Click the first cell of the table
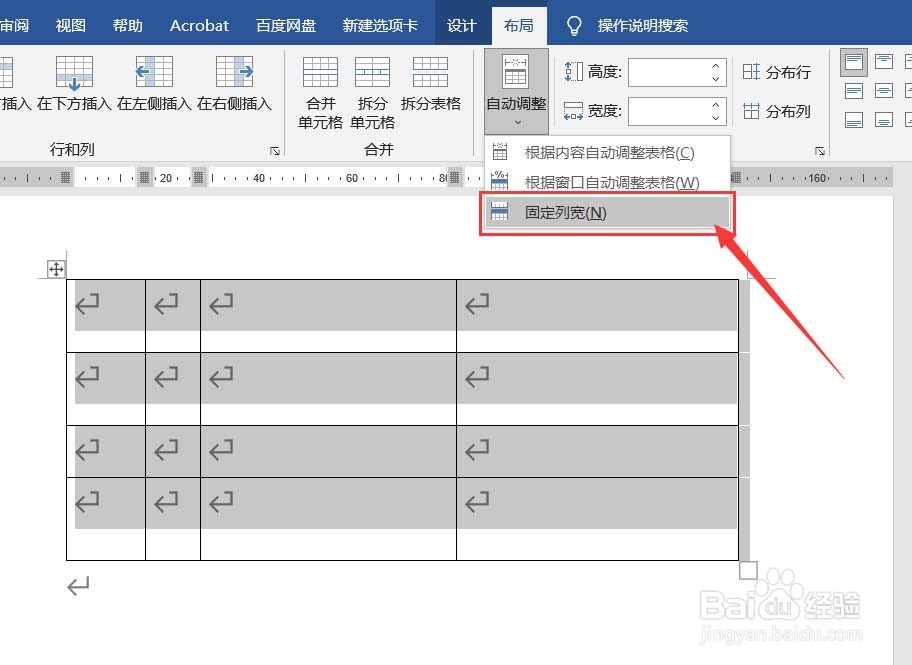 click(x=106, y=316)
